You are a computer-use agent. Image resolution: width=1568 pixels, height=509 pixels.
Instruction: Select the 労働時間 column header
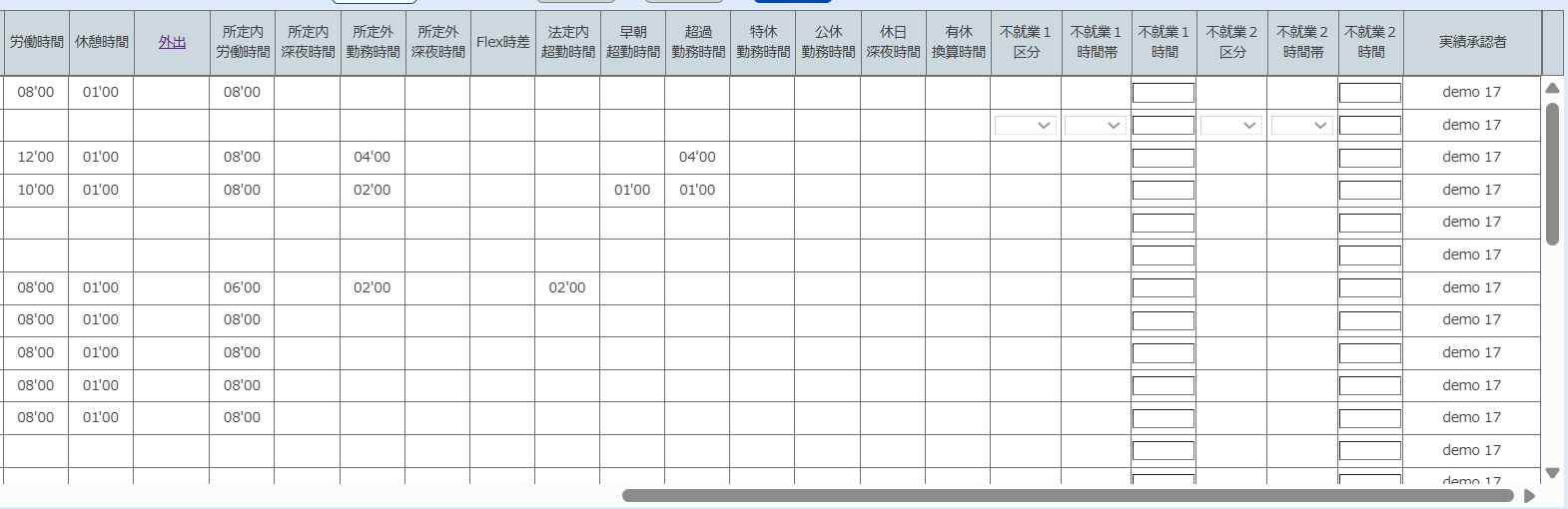[x=37, y=42]
